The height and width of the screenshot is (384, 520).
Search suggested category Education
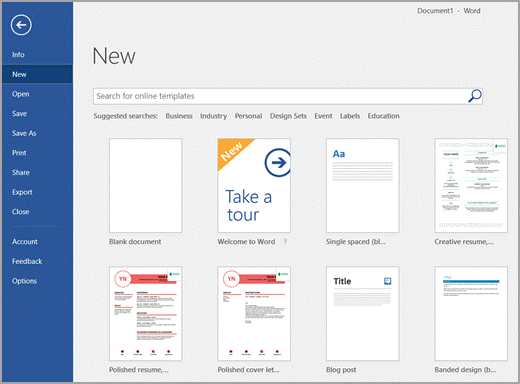(383, 116)
